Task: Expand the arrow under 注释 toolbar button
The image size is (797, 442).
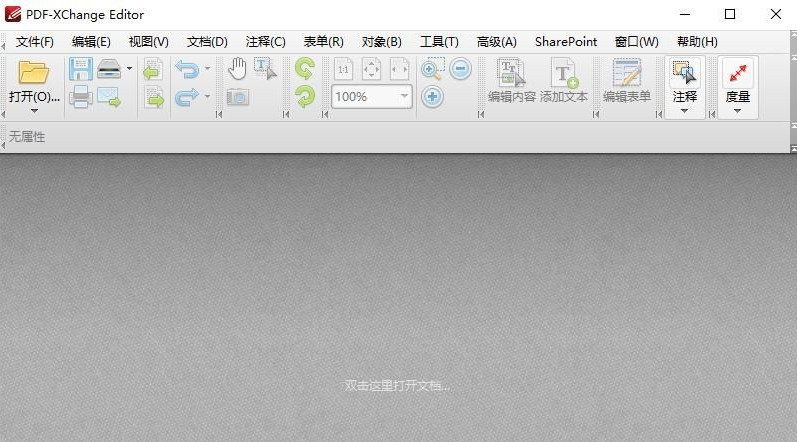Action: tap(684, 111)
